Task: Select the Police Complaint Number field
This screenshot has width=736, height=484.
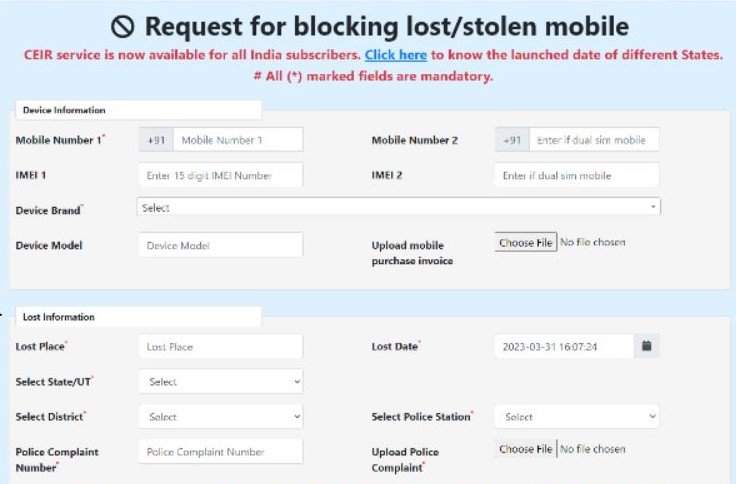Action: [x=221, y=452]
